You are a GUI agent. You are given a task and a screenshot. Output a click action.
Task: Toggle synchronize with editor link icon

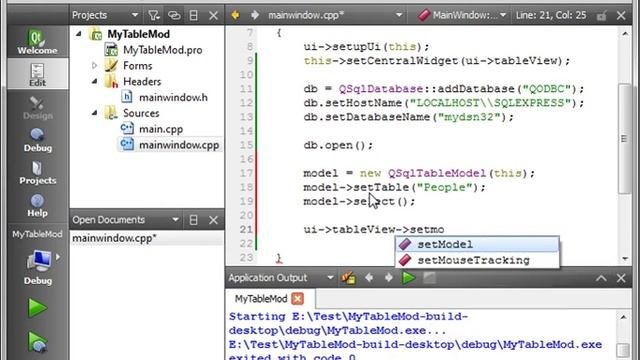pos(174,16)
